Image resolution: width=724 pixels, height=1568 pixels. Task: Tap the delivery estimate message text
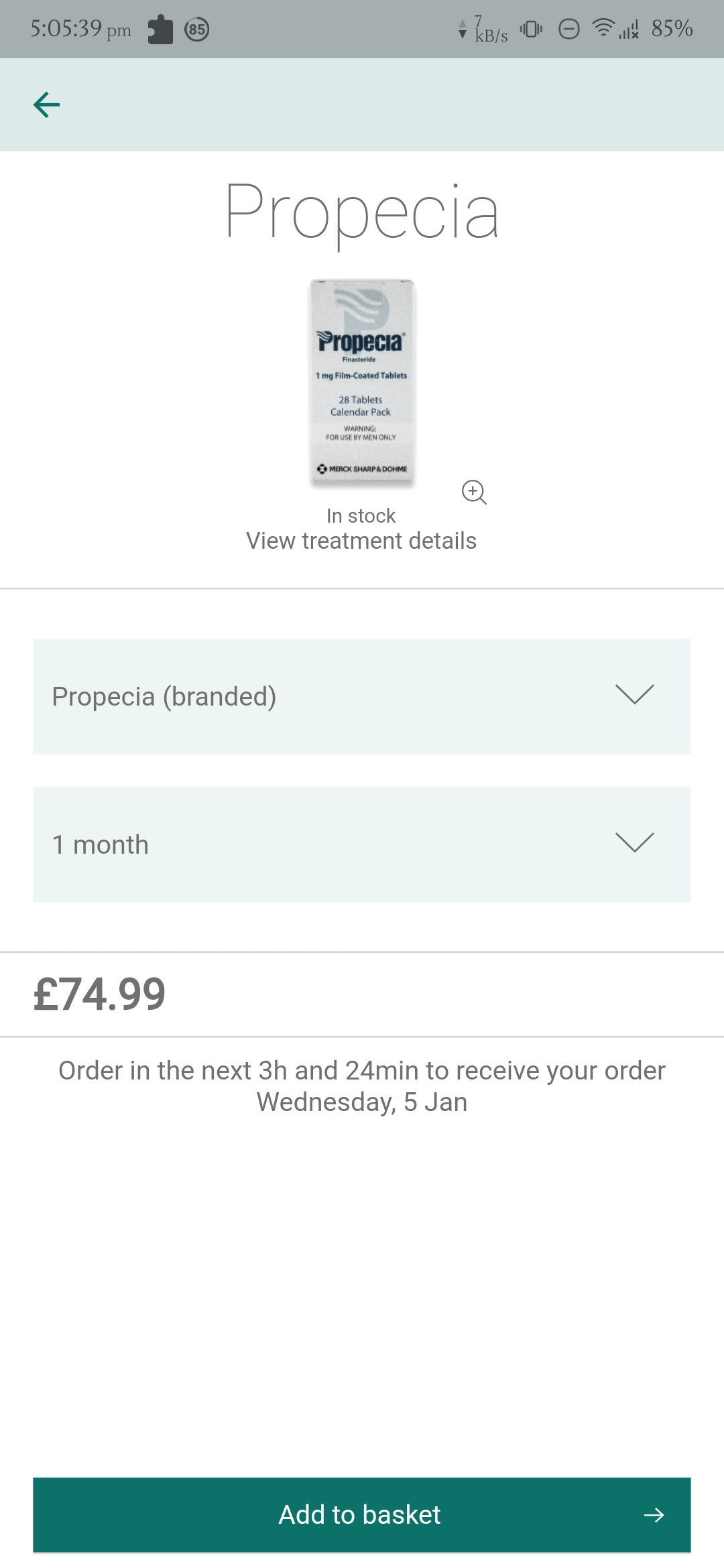[361, 1086]
